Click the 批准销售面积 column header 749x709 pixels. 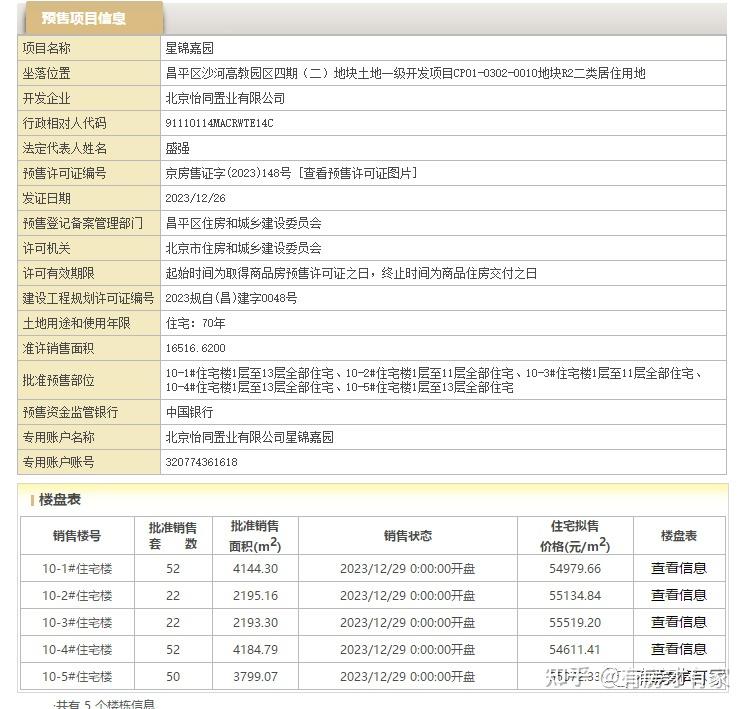255,536
